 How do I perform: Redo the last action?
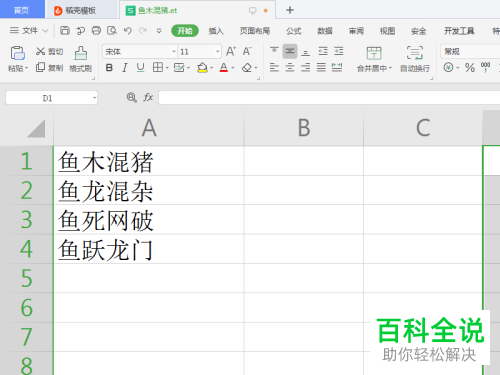(143, 31)
